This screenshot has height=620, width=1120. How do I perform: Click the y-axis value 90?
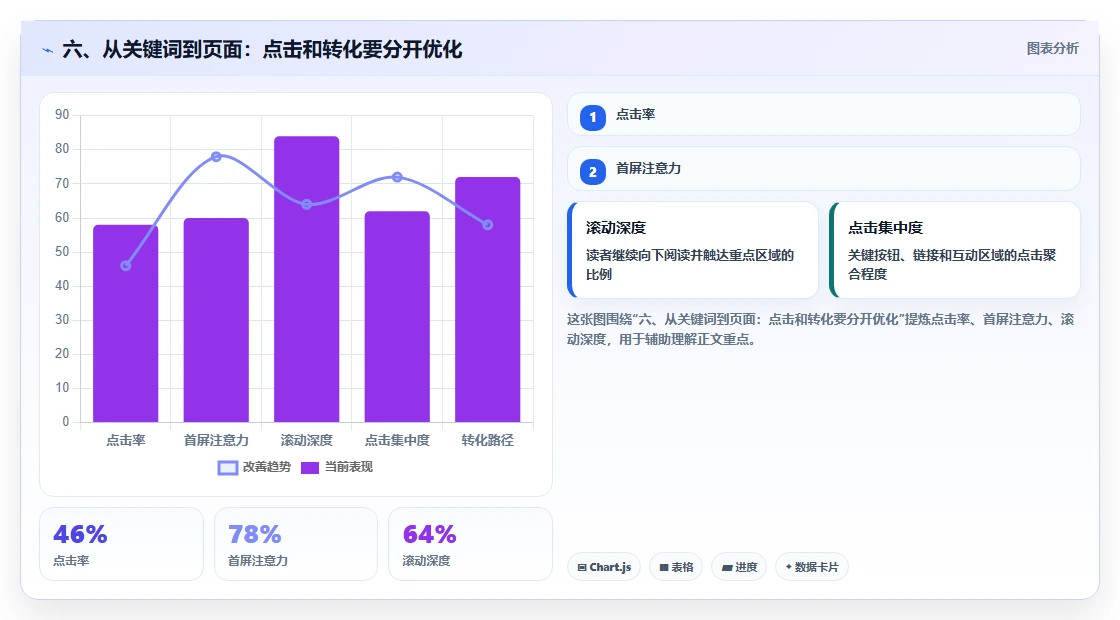click(62, 115)
